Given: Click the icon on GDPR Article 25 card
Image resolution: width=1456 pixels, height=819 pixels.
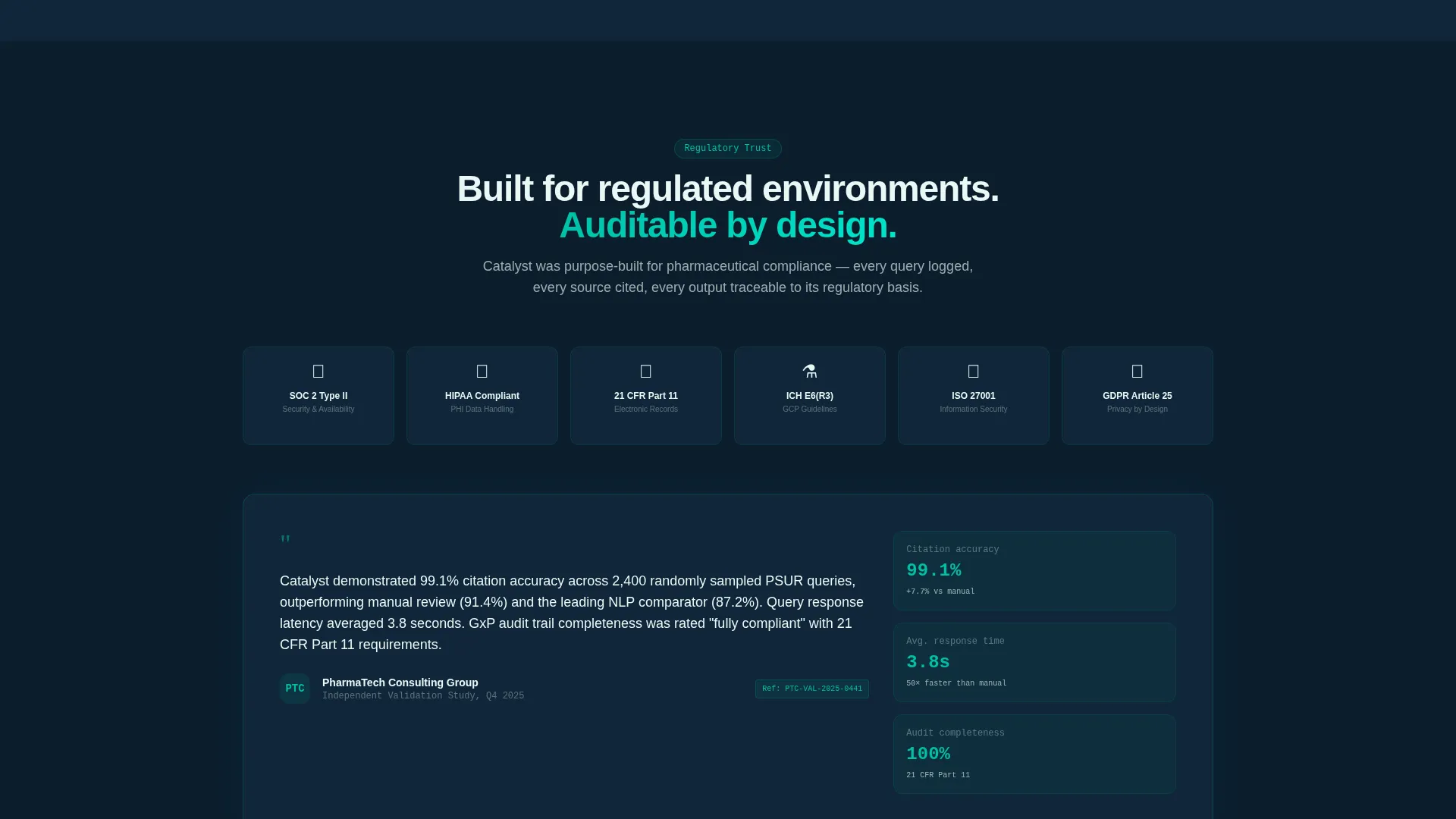Looking at the screenshot, I should click(1137, 372).
